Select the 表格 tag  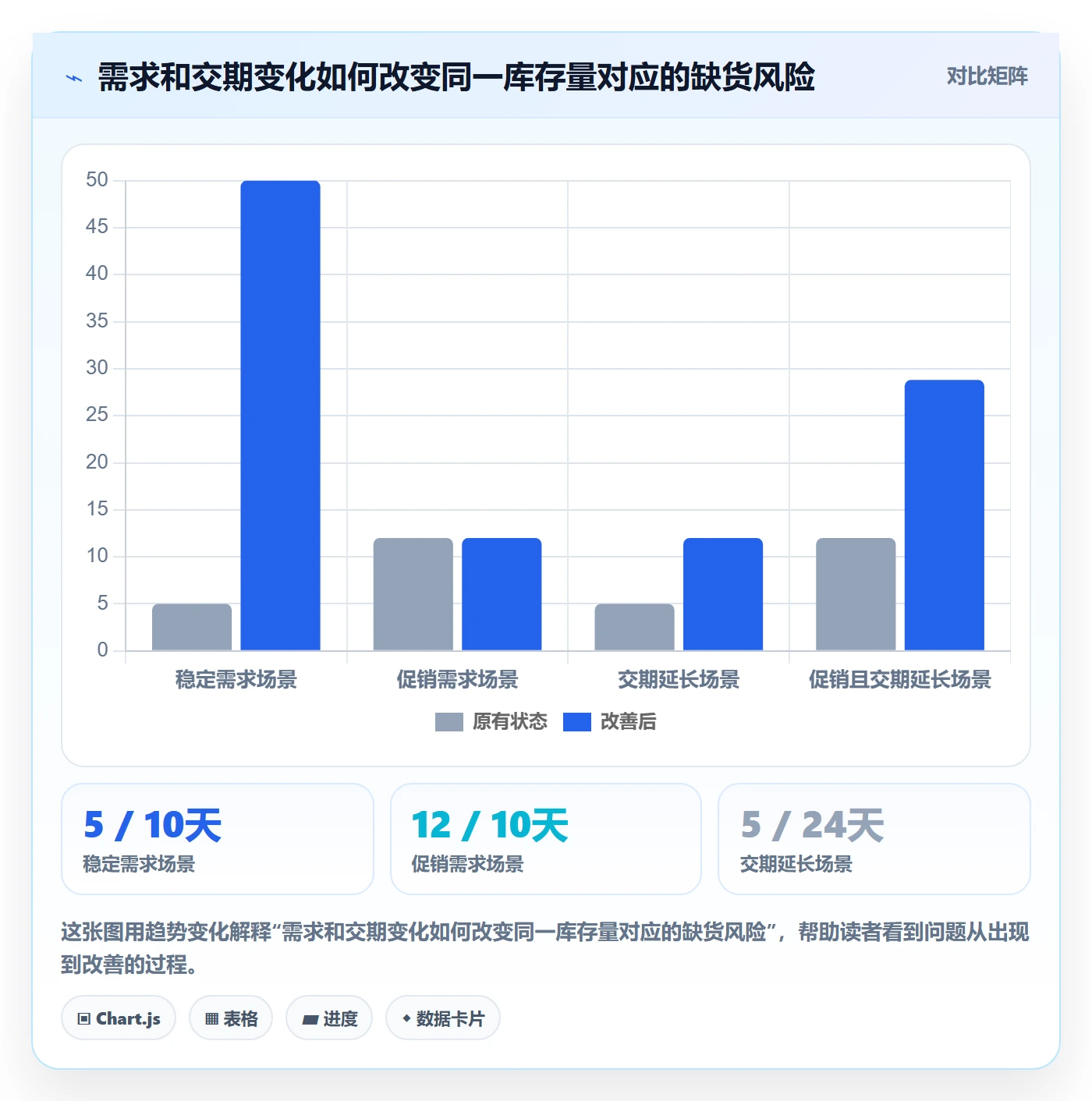click(x=231, y=1018)
